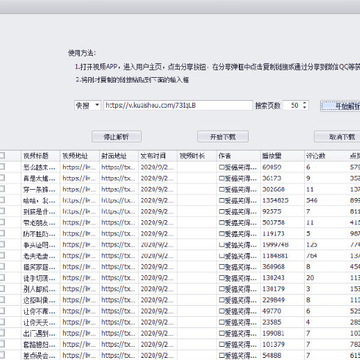
Task: Select the video title cell in 60859 plays row
Action: tap(40, 167)
